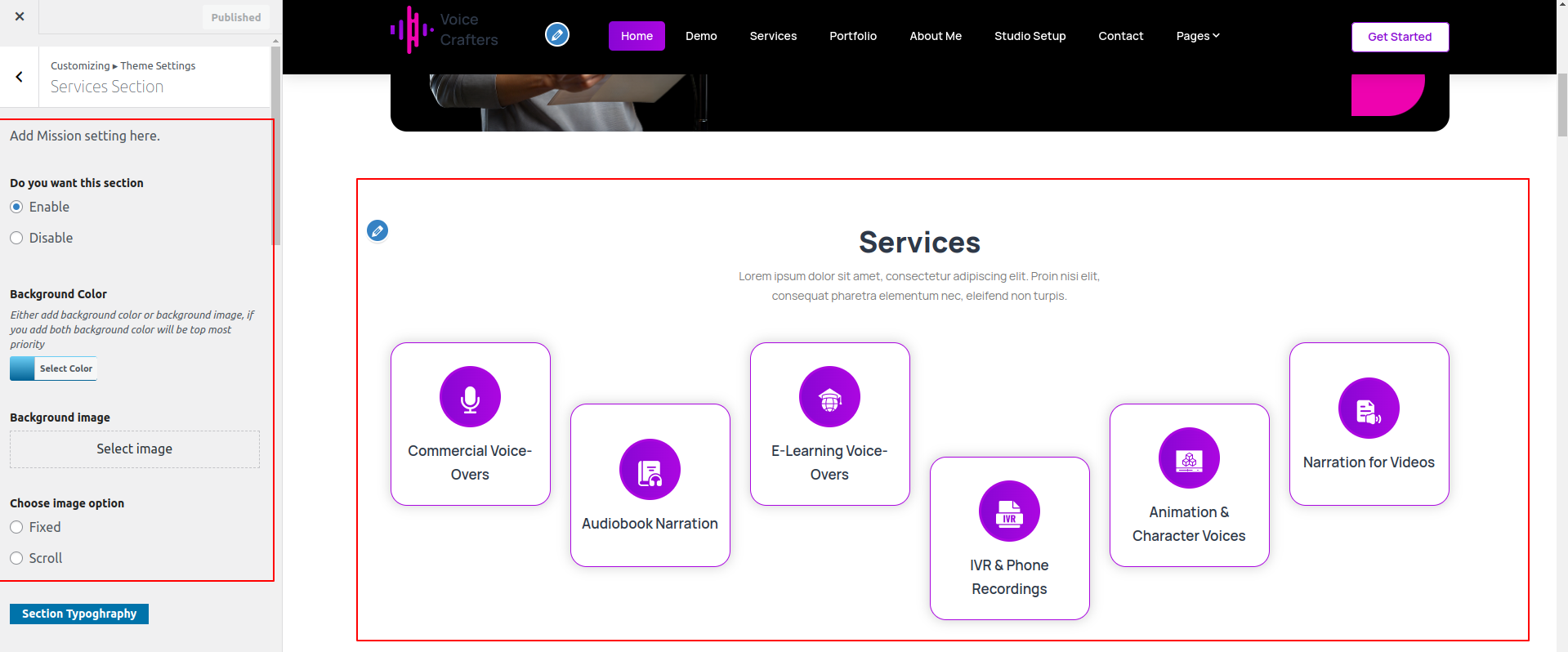Viewport: 1568px width, 652px height.
Task: Click the Narration for Videos icon
Action: click(1369, 409)
